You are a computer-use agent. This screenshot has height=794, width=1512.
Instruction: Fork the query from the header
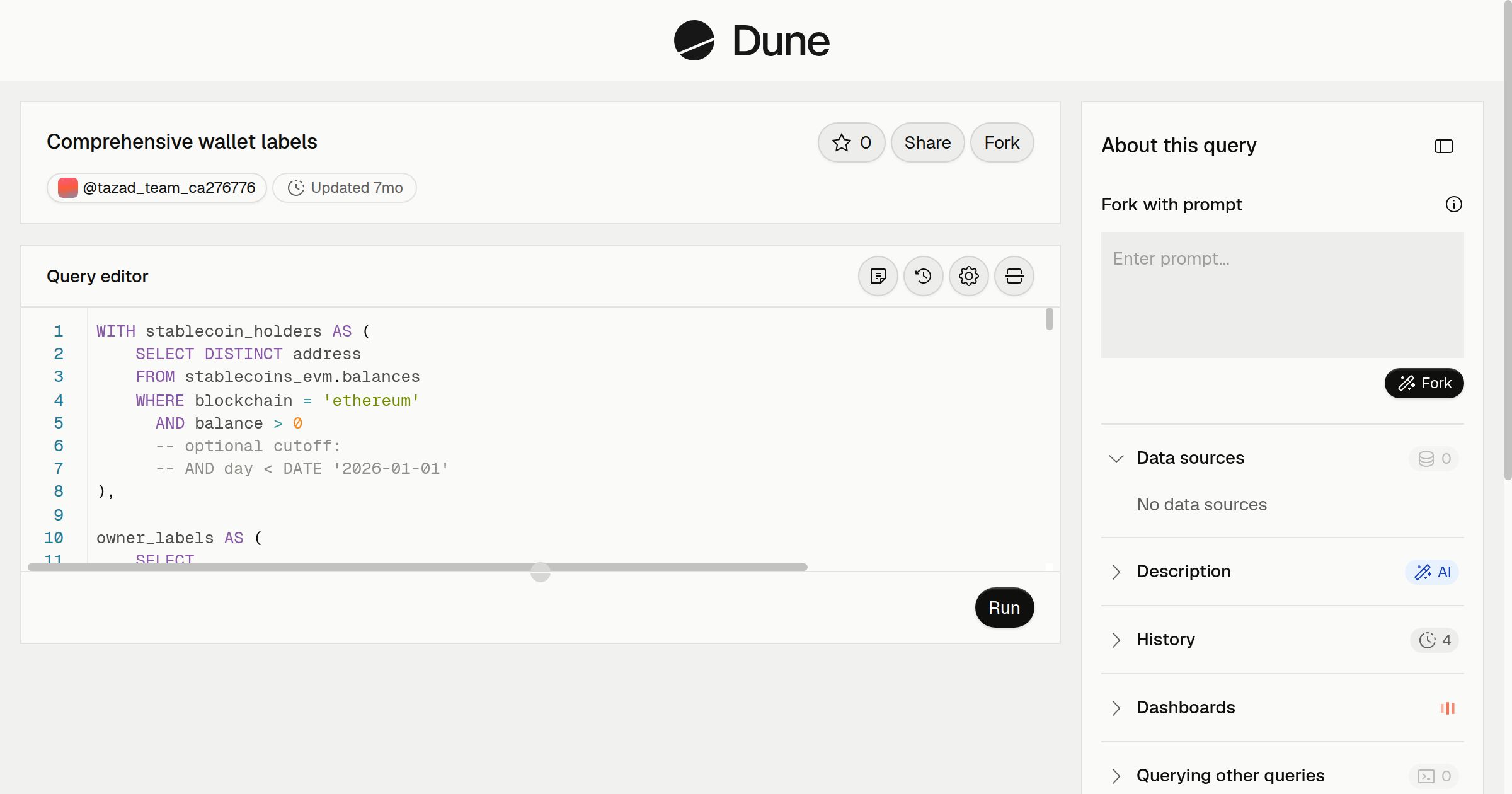[1002, 142]
